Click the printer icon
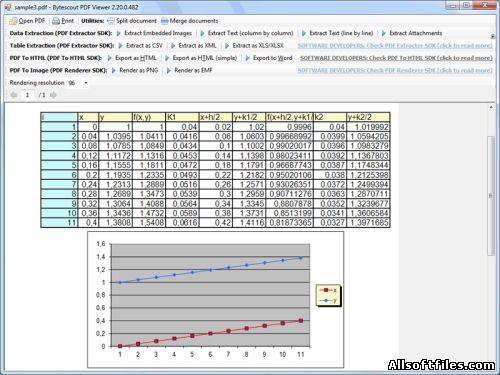 (56, 21)
